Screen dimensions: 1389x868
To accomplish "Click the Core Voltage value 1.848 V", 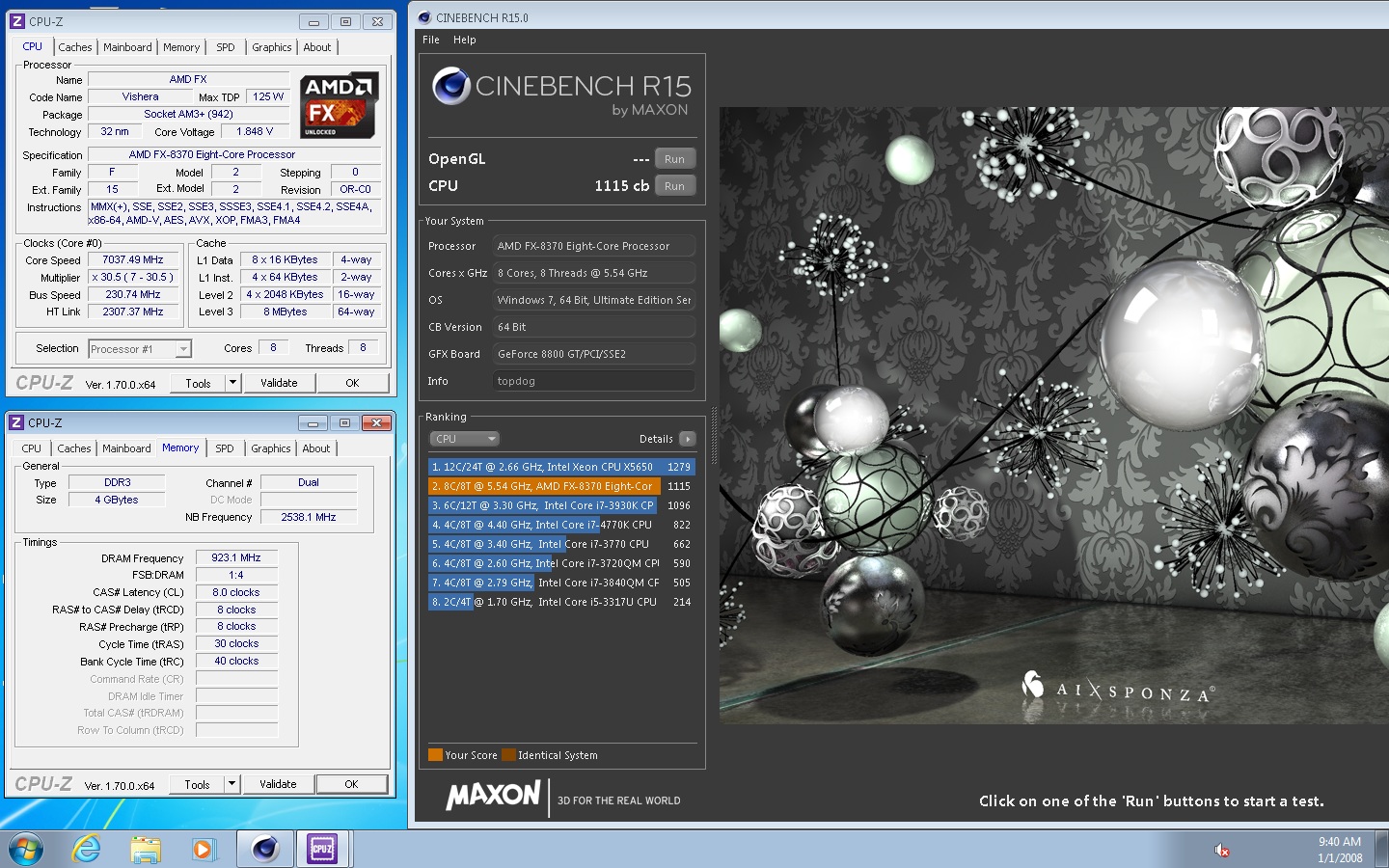I will click(x=255, y=131).
